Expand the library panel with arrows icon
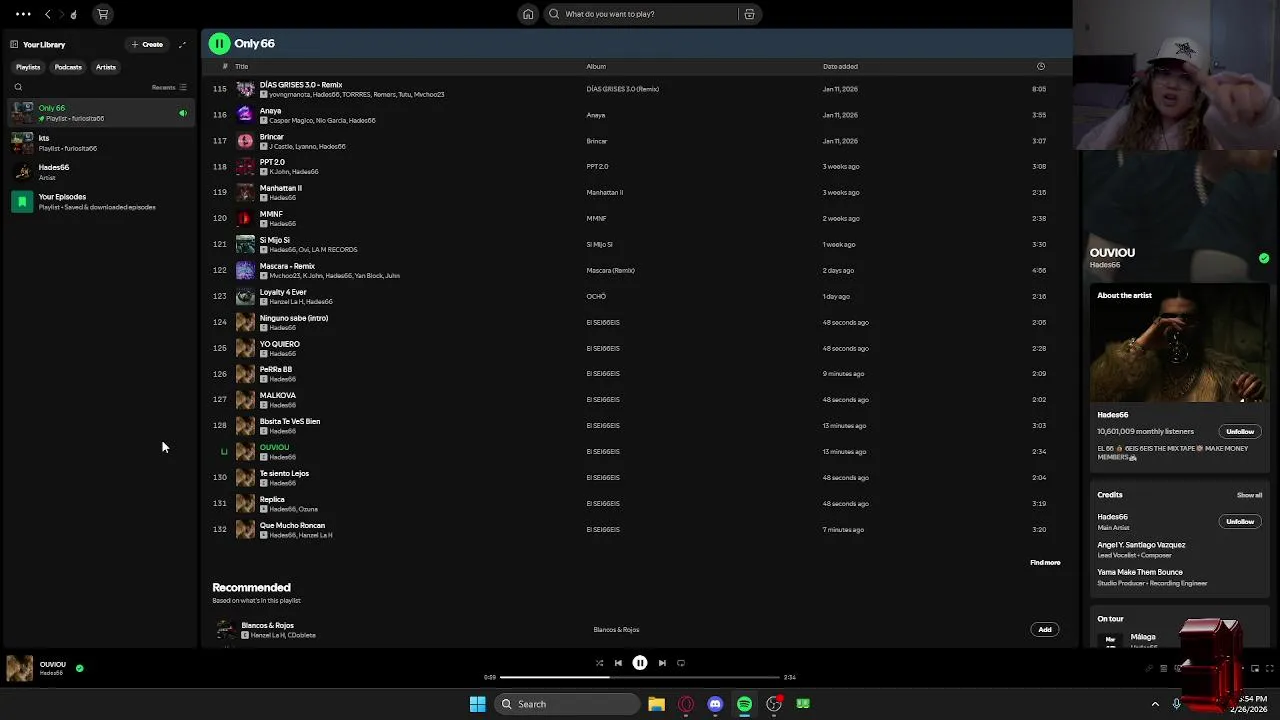The width and height of the screenshot is (1280, 720). click(182, 44)
